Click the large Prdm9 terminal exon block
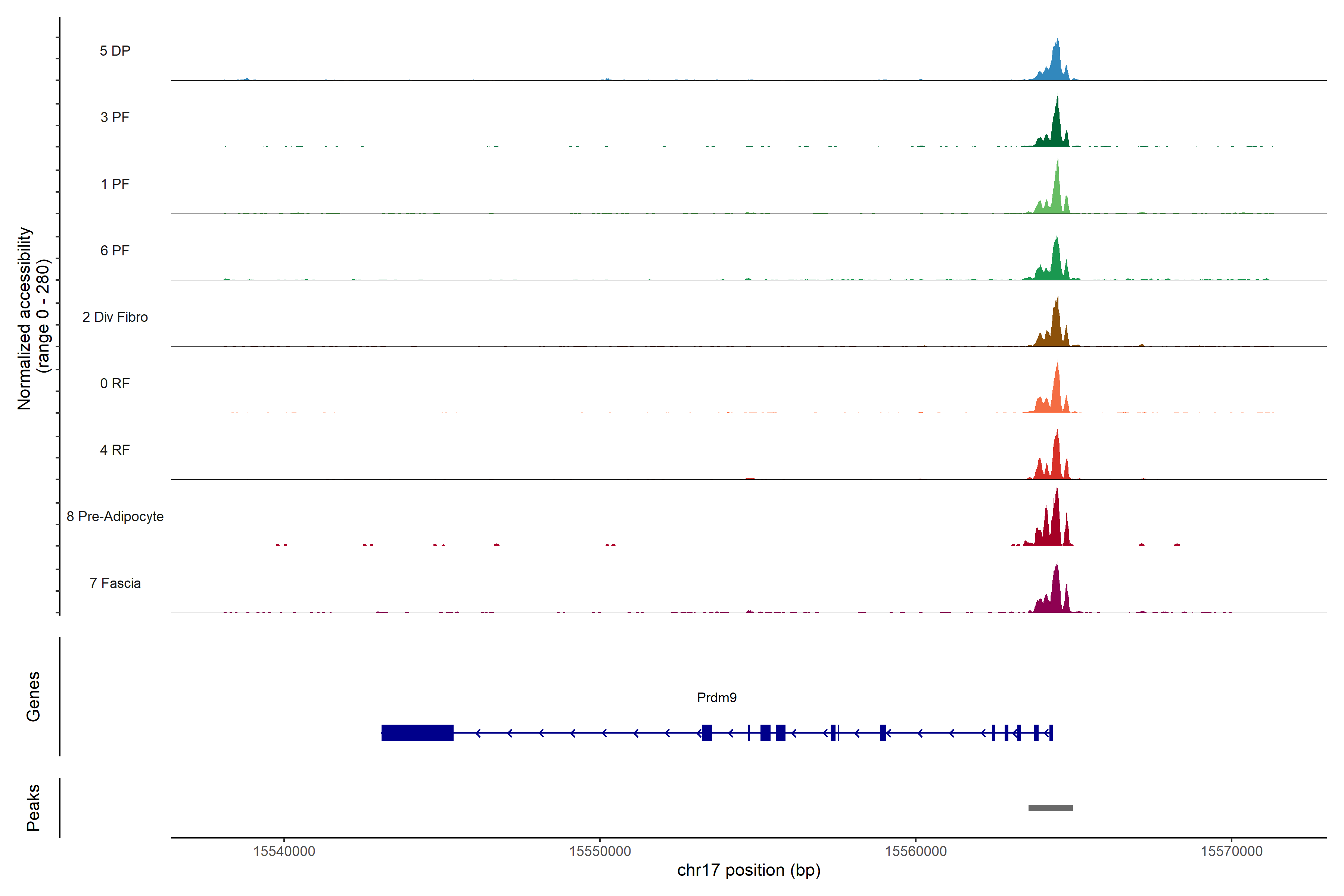The width and height of the screenshot is (1344, 896). (x=417, y=732)
